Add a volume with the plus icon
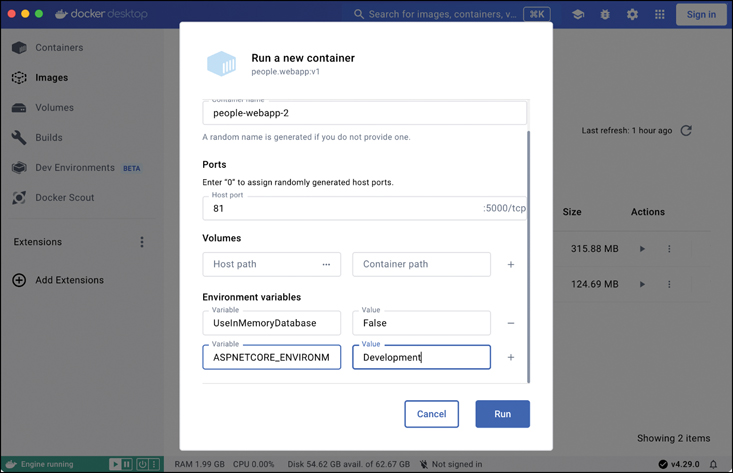The width and height of the screenshot is (733, 473). tap(511, 265)
